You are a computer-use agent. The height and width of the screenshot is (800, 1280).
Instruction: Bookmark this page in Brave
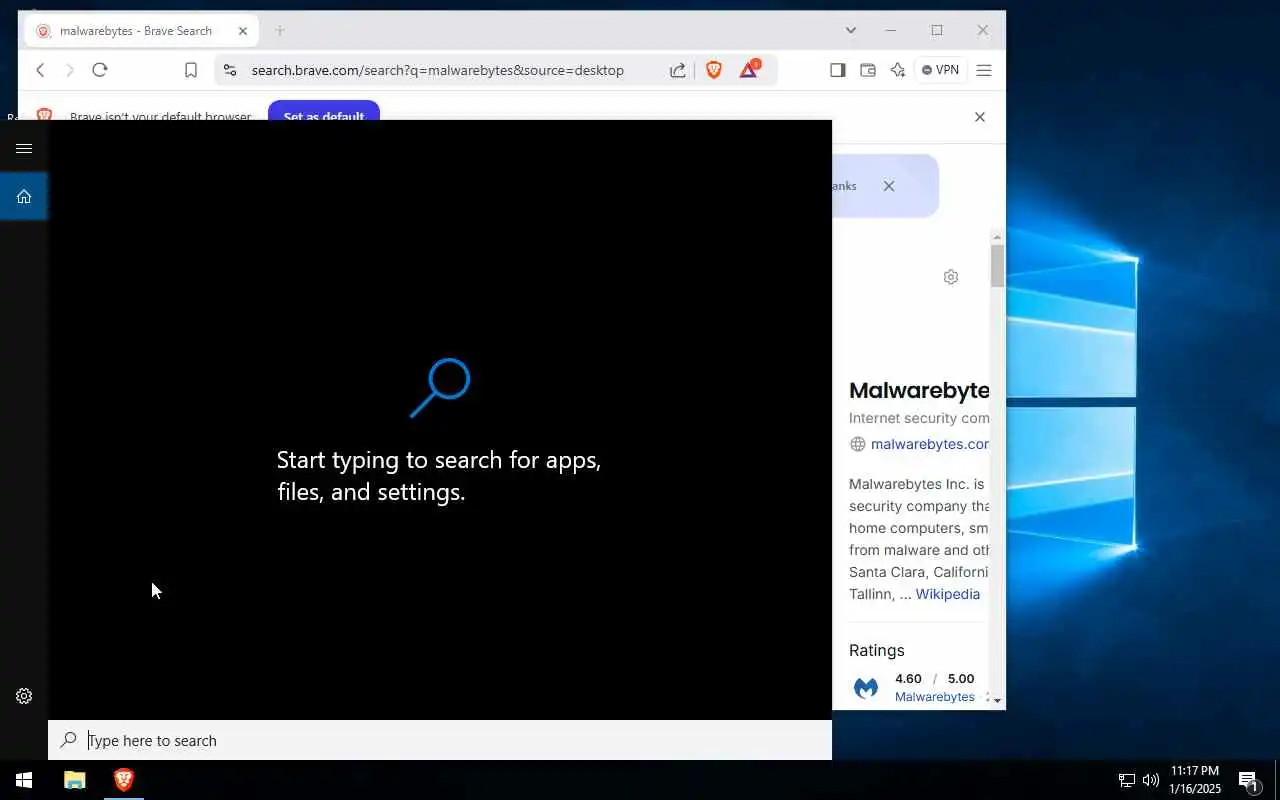pyautogui.click(x=191, y=70)
